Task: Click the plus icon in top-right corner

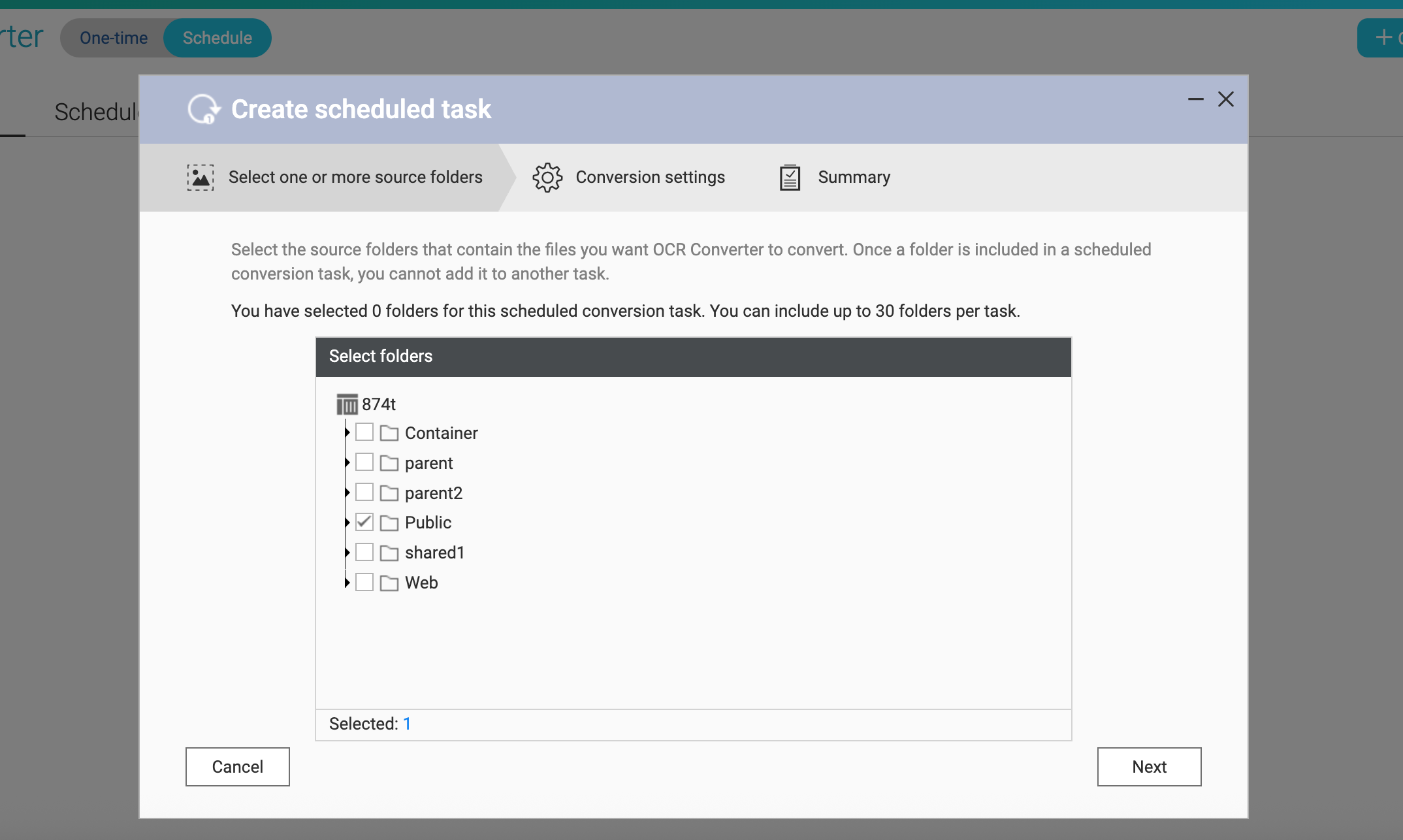Action: pyautogui.click(x=1383, y=37)
